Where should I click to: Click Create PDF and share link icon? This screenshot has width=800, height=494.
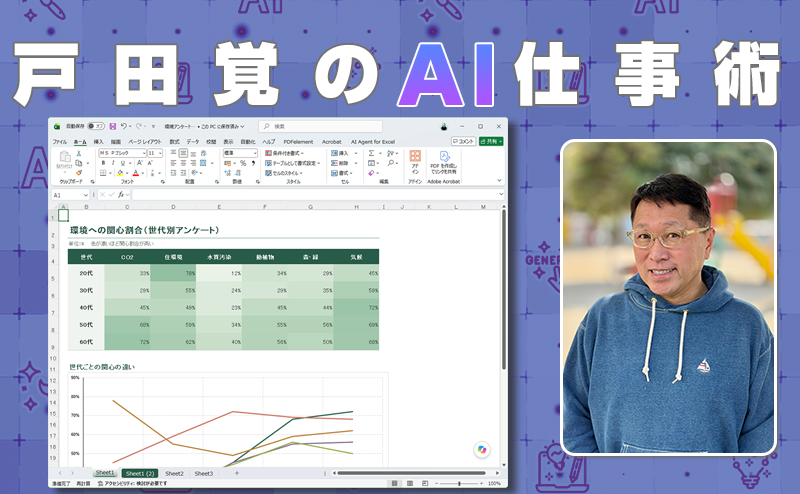click(x=444, y=156)
